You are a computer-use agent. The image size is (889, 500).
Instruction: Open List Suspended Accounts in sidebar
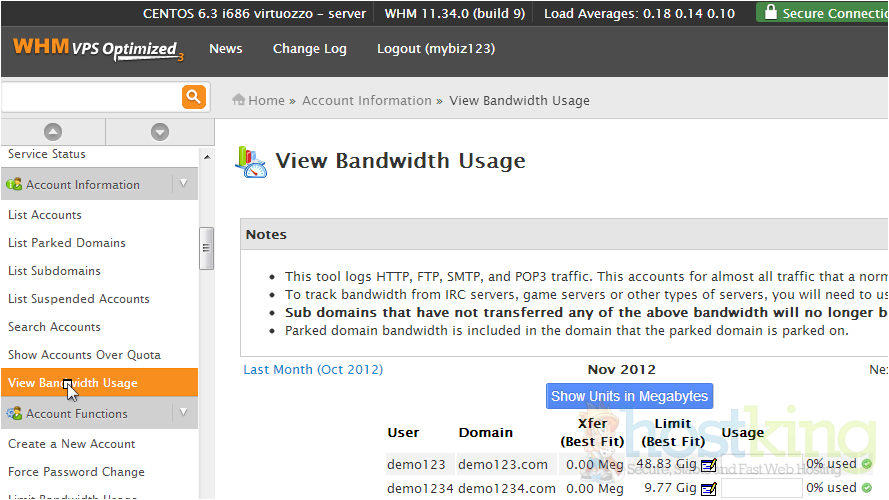tap(78, 299)
